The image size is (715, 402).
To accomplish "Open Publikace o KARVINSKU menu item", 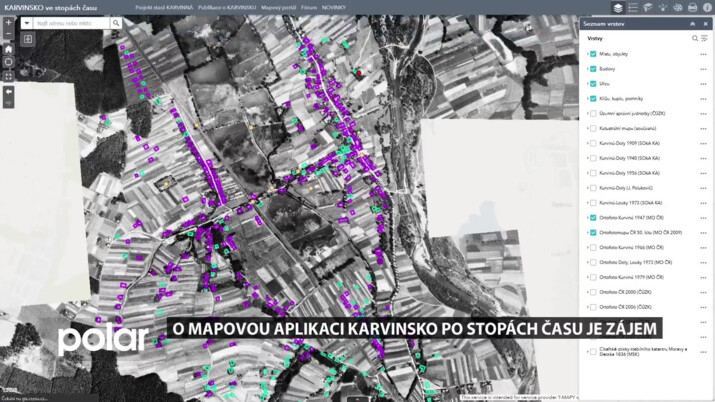I will (x=226, y=7).
